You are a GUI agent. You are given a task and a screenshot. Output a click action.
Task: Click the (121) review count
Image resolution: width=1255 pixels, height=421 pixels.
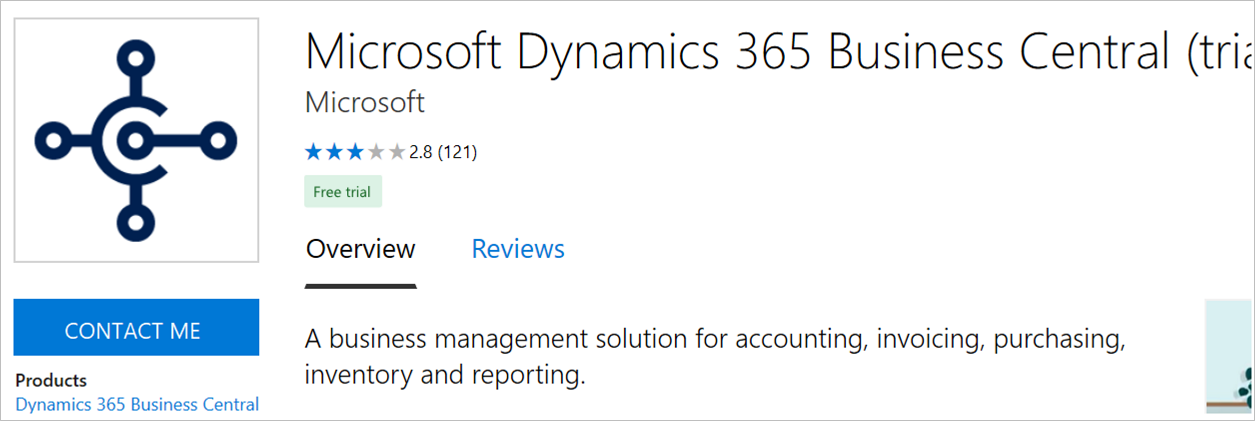coord(457,153)
